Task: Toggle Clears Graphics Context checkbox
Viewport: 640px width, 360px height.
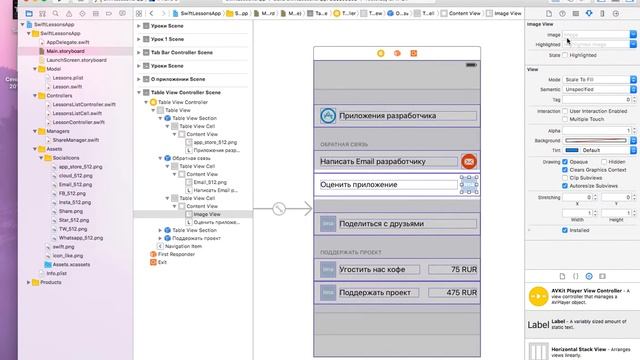Action: pos(565,170)
